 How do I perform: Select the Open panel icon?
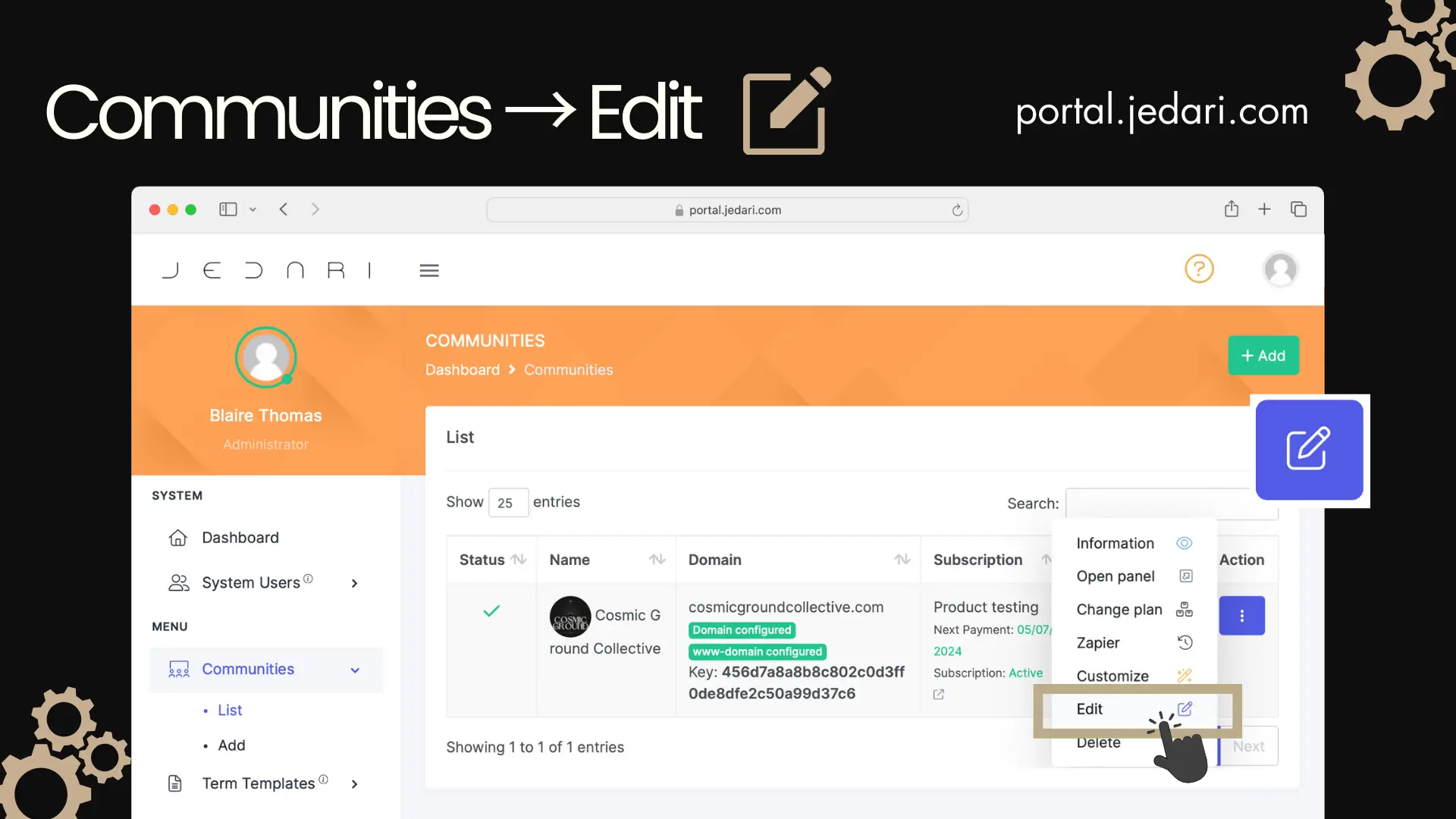(1184, 575)
